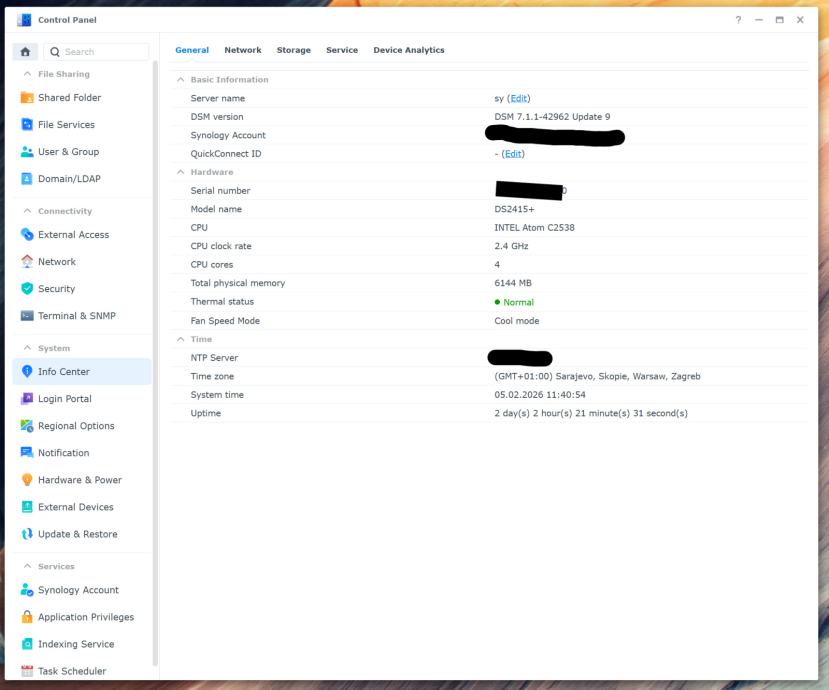Screen dimensions: 829x690
Task: Select Update & Restore icon
Action: coord(27,534)
